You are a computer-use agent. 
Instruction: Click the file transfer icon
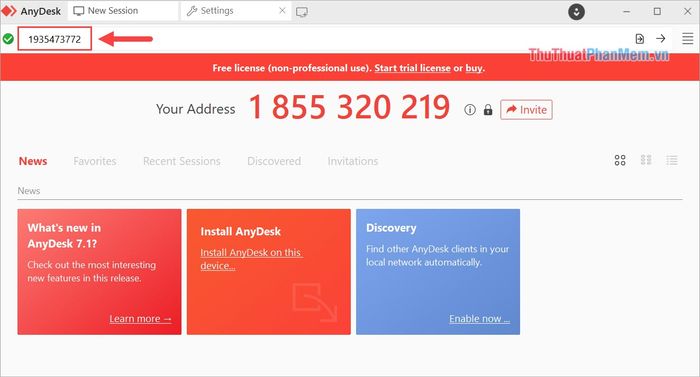click(x=640, y=39)
